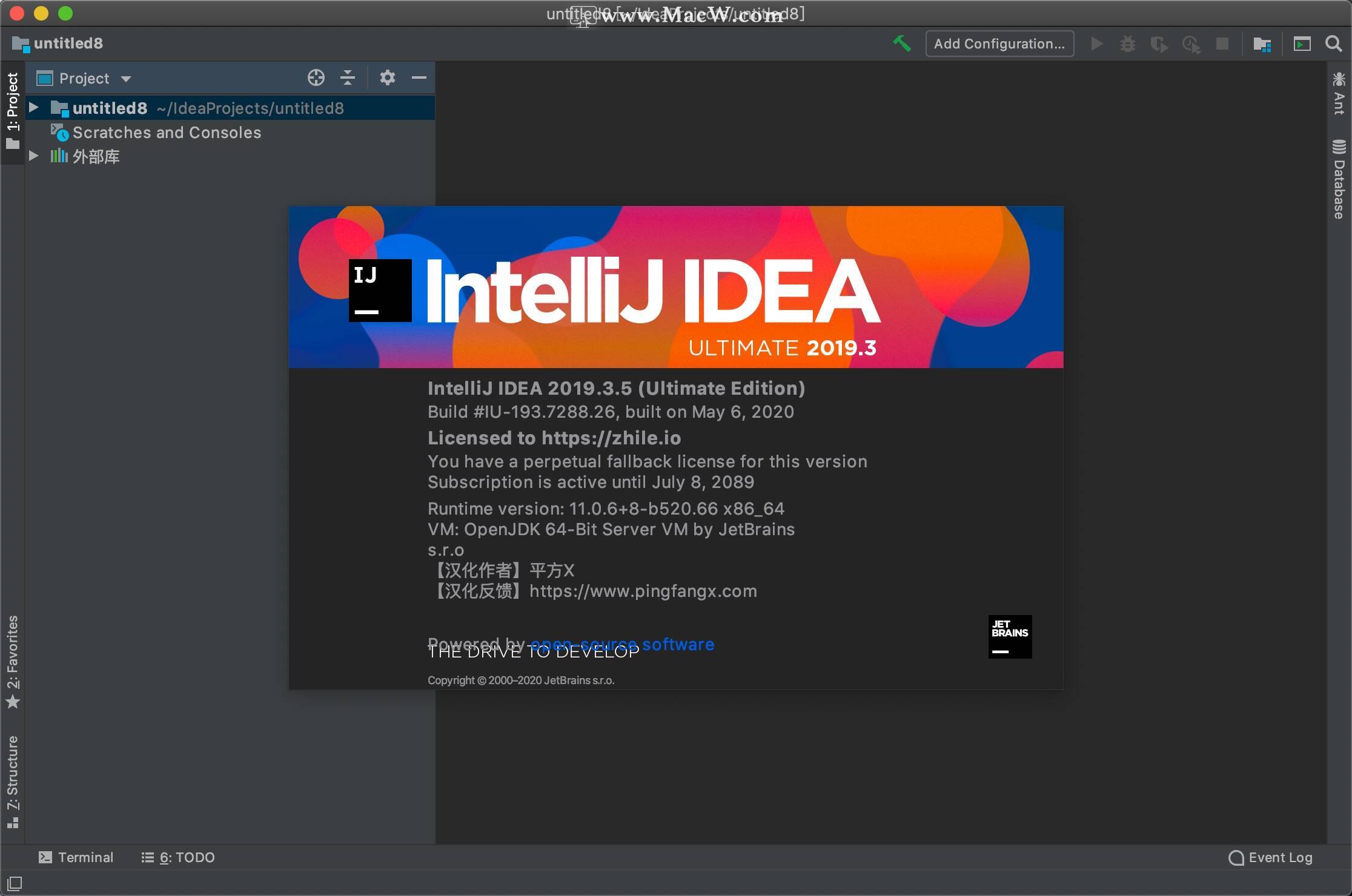Expand the untitled8 project node
The width and height of the screenshot is (1352, 896).
pos(34,108)
